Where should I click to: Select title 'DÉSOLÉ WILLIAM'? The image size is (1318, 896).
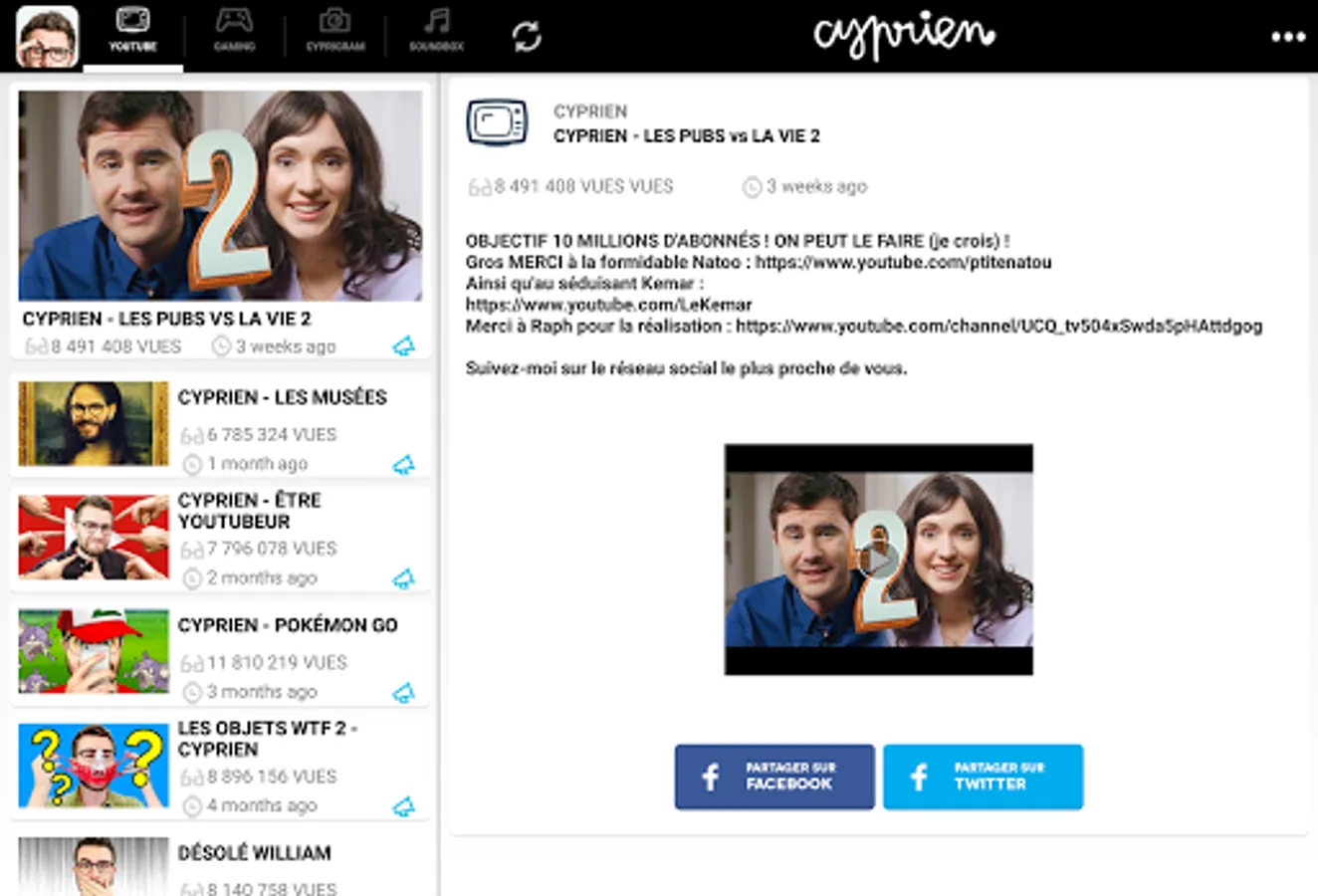point(254,853)
